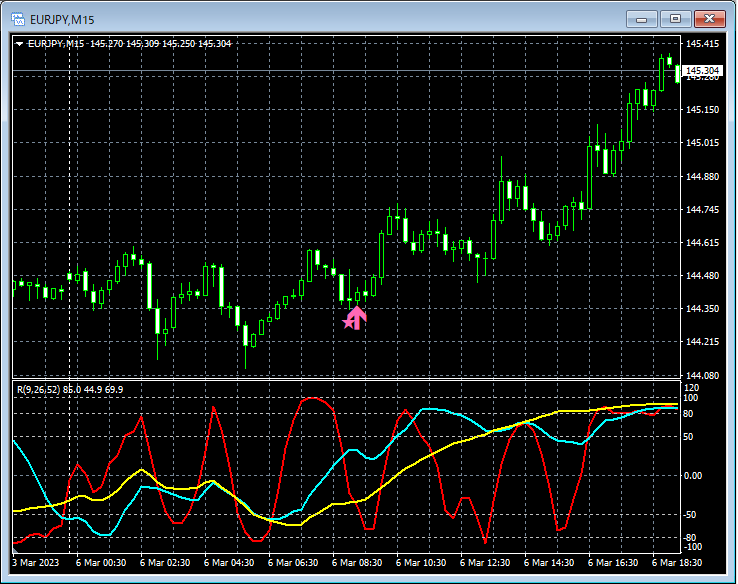Click the 6 Mar 06:30 time label

[x=293, y=563]
